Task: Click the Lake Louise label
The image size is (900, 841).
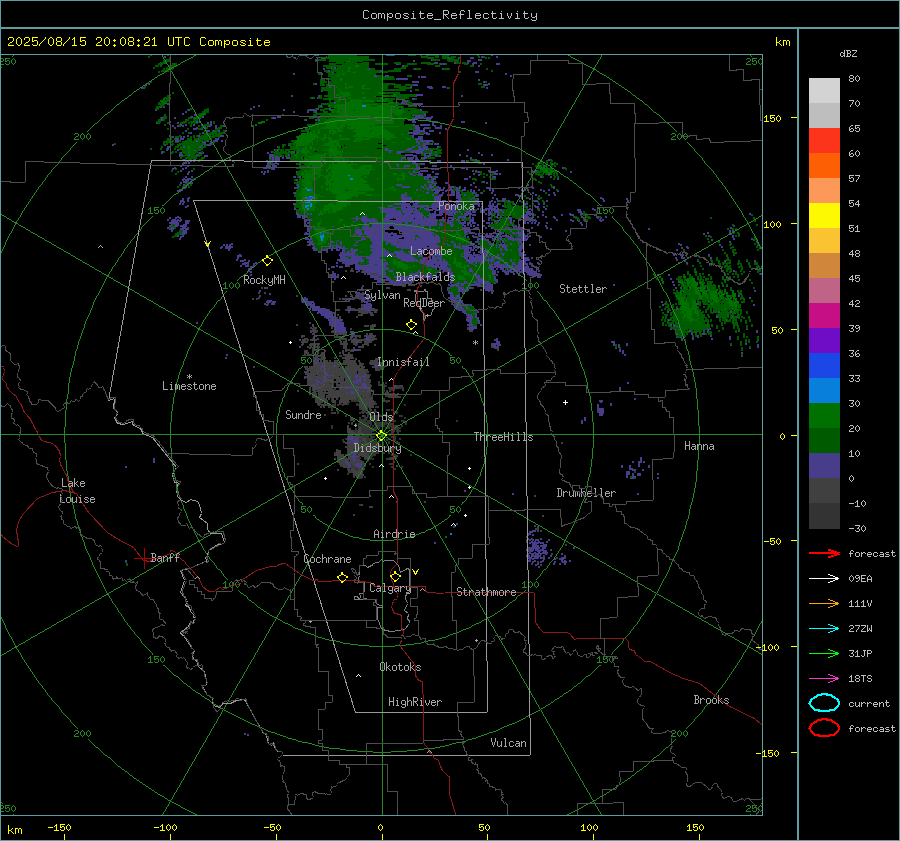Action: pyautogui.click(x=77, y=491)
